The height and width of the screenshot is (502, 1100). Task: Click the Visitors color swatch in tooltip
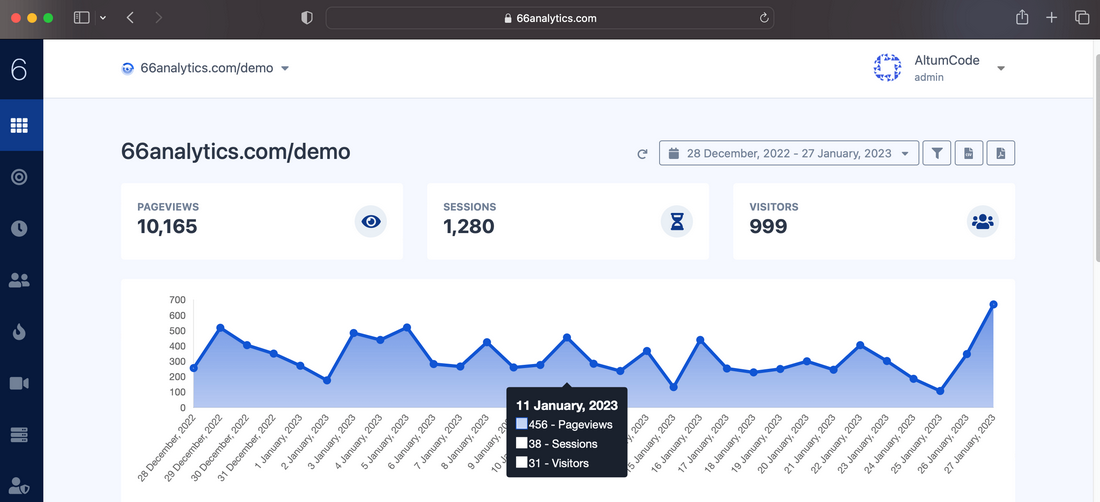point(521,462)
